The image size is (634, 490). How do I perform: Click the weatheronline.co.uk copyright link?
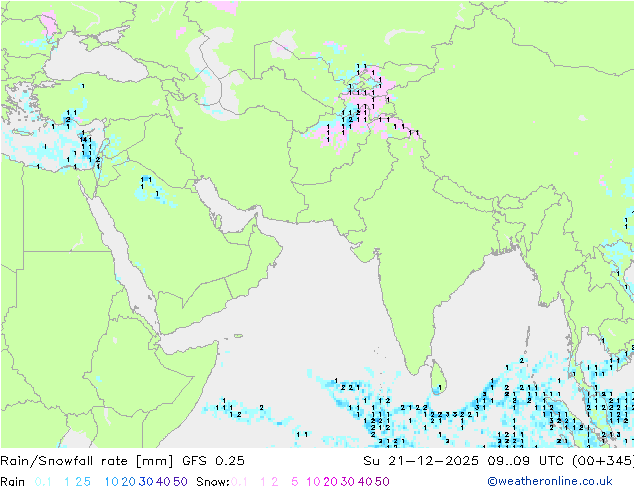click(550, 481)
